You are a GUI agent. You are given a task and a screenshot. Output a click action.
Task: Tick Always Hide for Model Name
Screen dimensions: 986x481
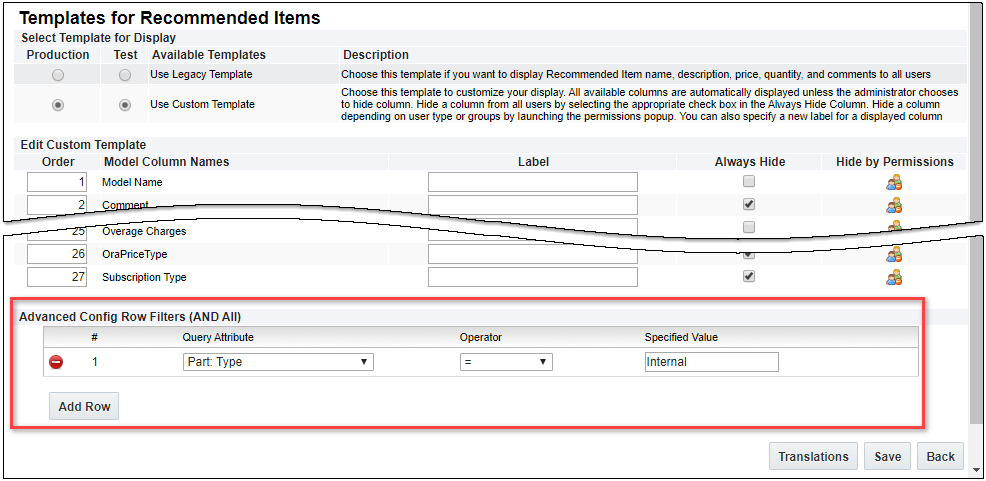click(x=749, y=182)
